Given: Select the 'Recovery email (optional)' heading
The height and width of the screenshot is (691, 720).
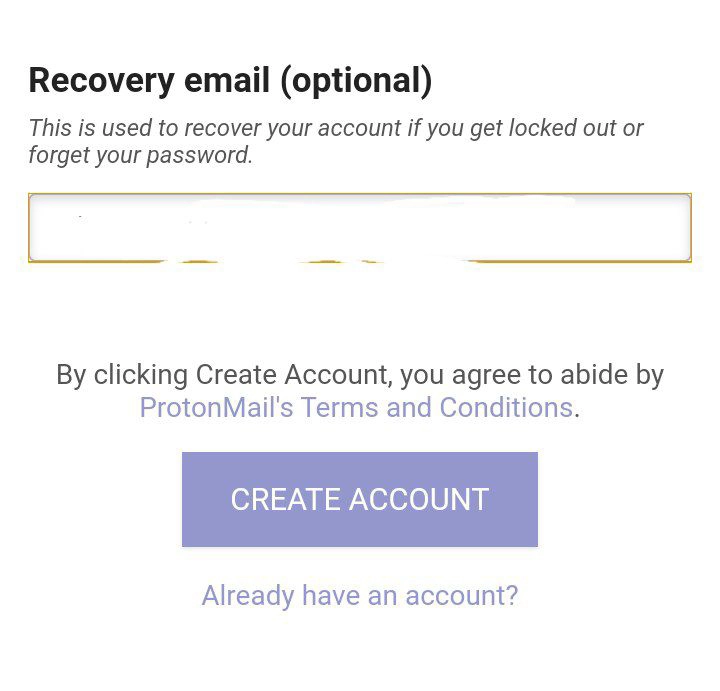Looking at the screenshot, I should (x=230, y=81).
